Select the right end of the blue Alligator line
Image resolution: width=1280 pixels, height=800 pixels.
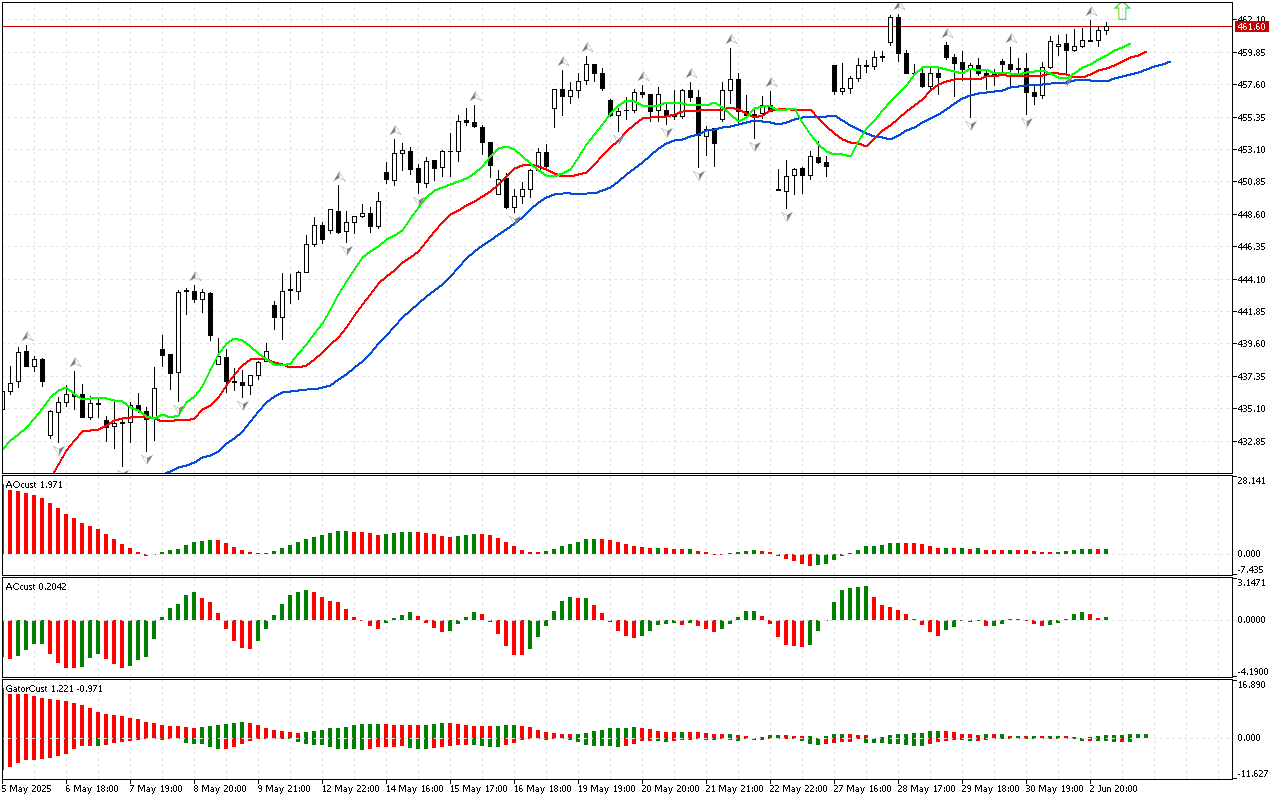pyautogui.click(x=1168, y=62)
